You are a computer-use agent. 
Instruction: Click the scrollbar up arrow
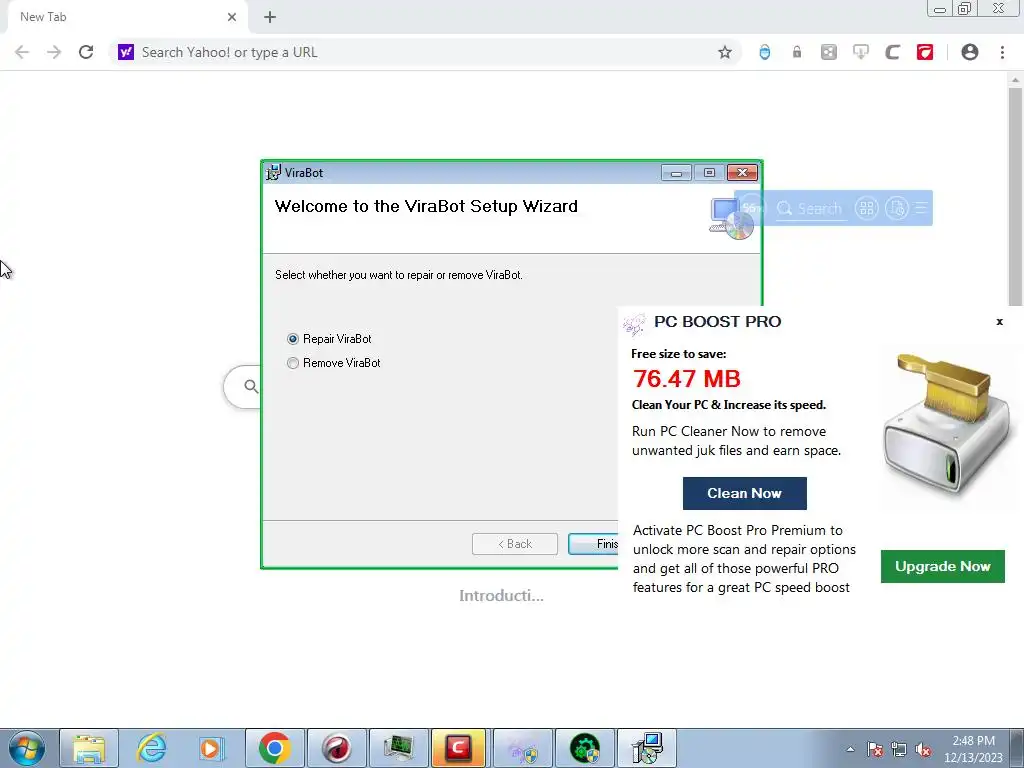coord(1015,80)
